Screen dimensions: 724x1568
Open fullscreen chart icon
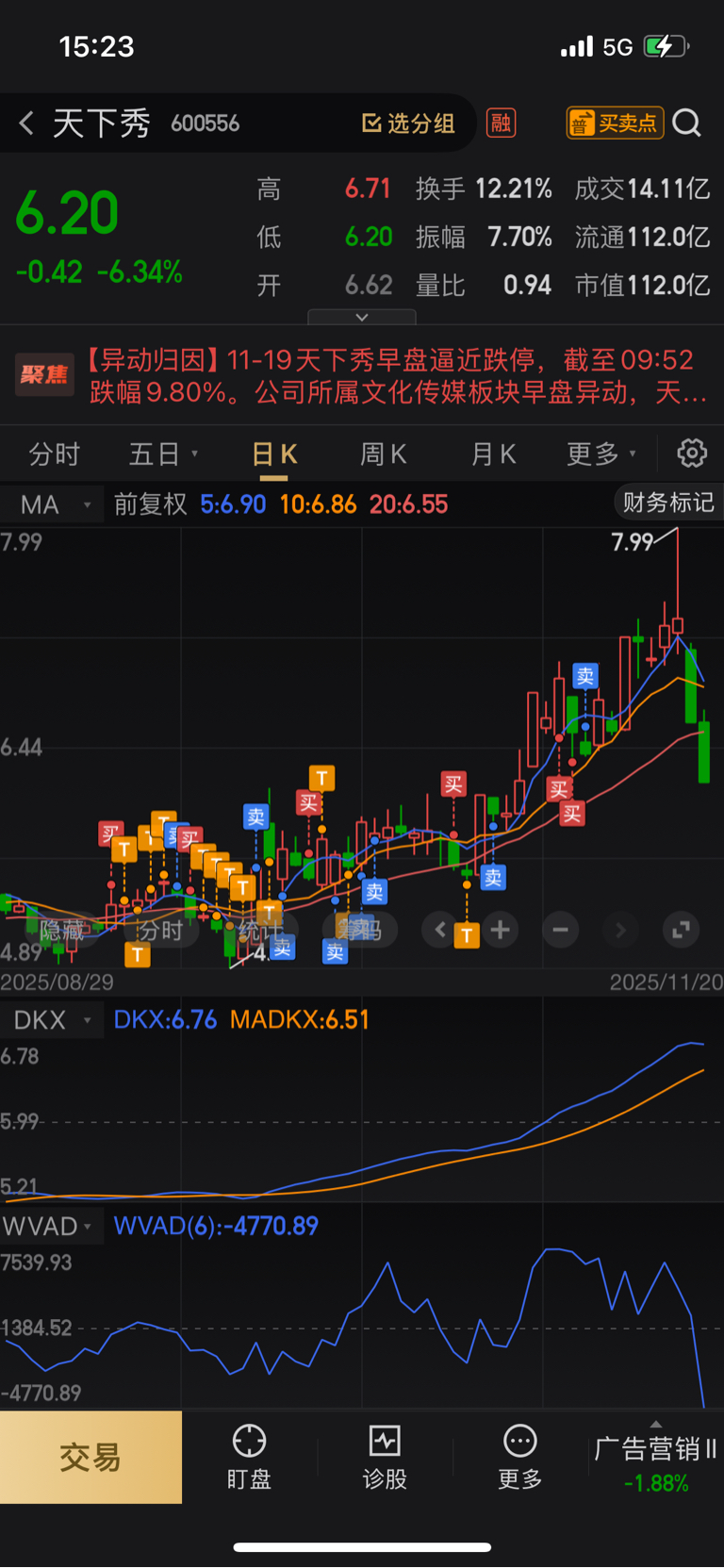coord(681,931)
